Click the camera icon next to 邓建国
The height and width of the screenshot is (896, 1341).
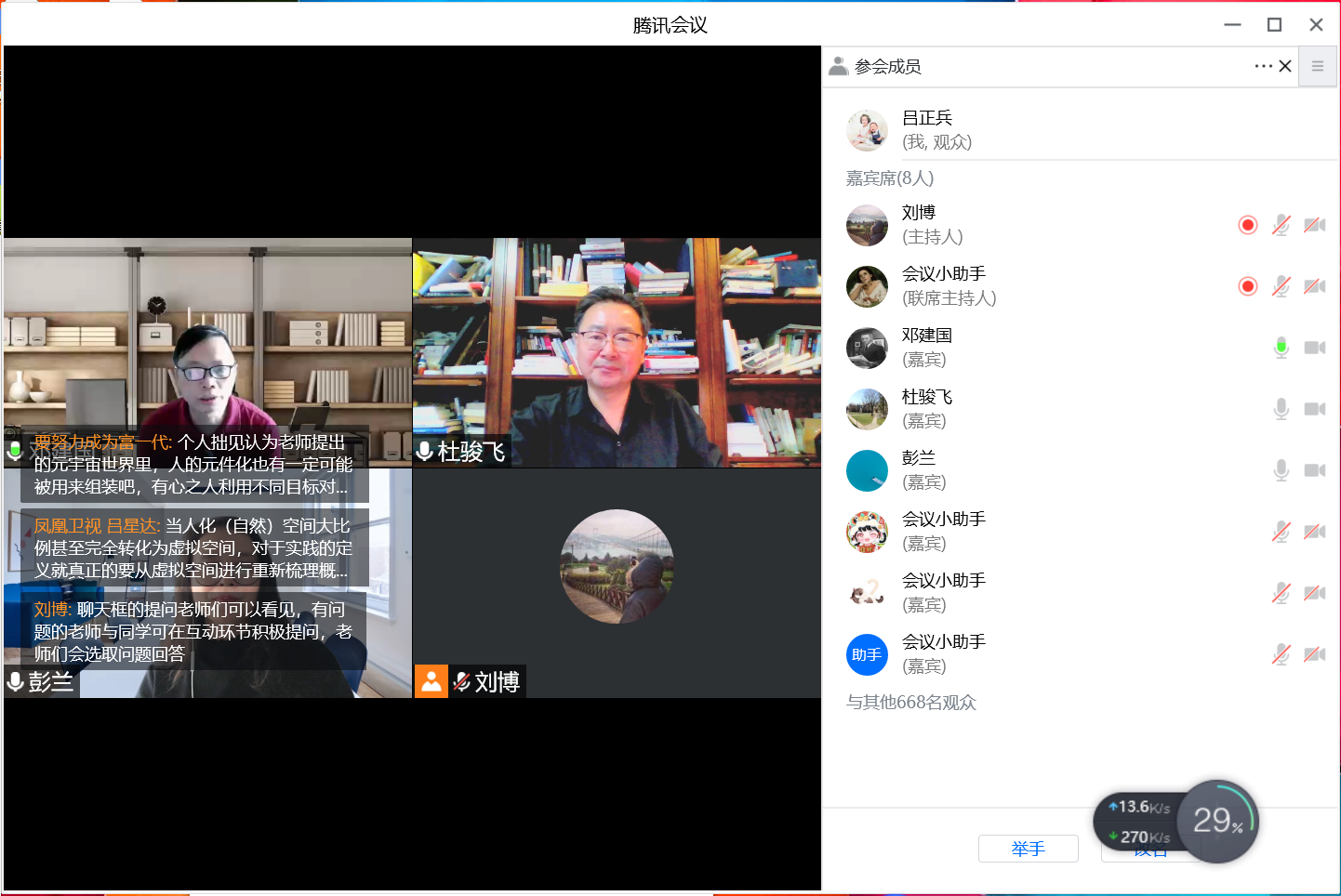pyautogui.click(x=1314, y=348)
